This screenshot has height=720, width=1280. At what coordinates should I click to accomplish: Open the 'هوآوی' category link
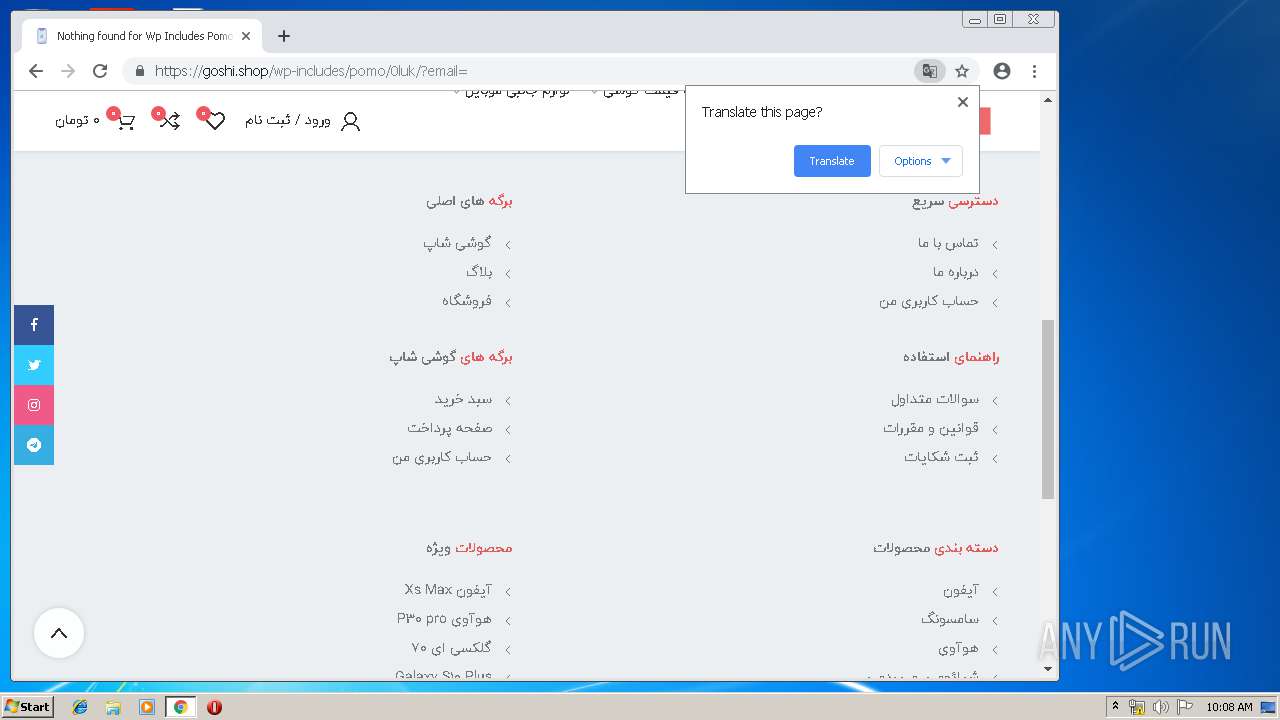pos(959,648)
